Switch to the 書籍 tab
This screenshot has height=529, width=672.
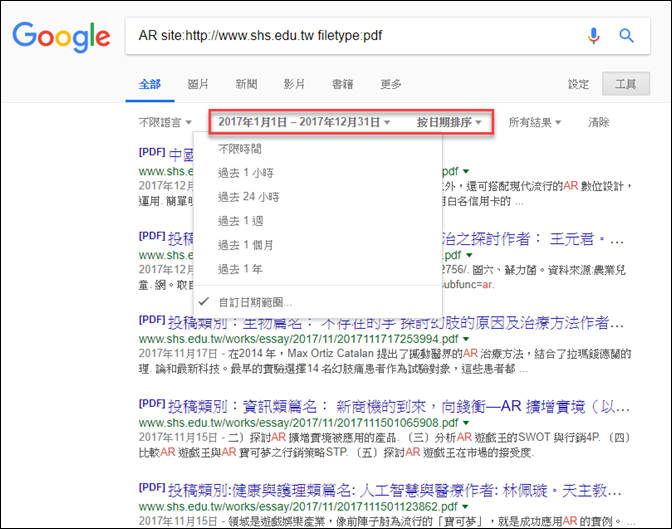pyautogui.click(x=342, y=84)
